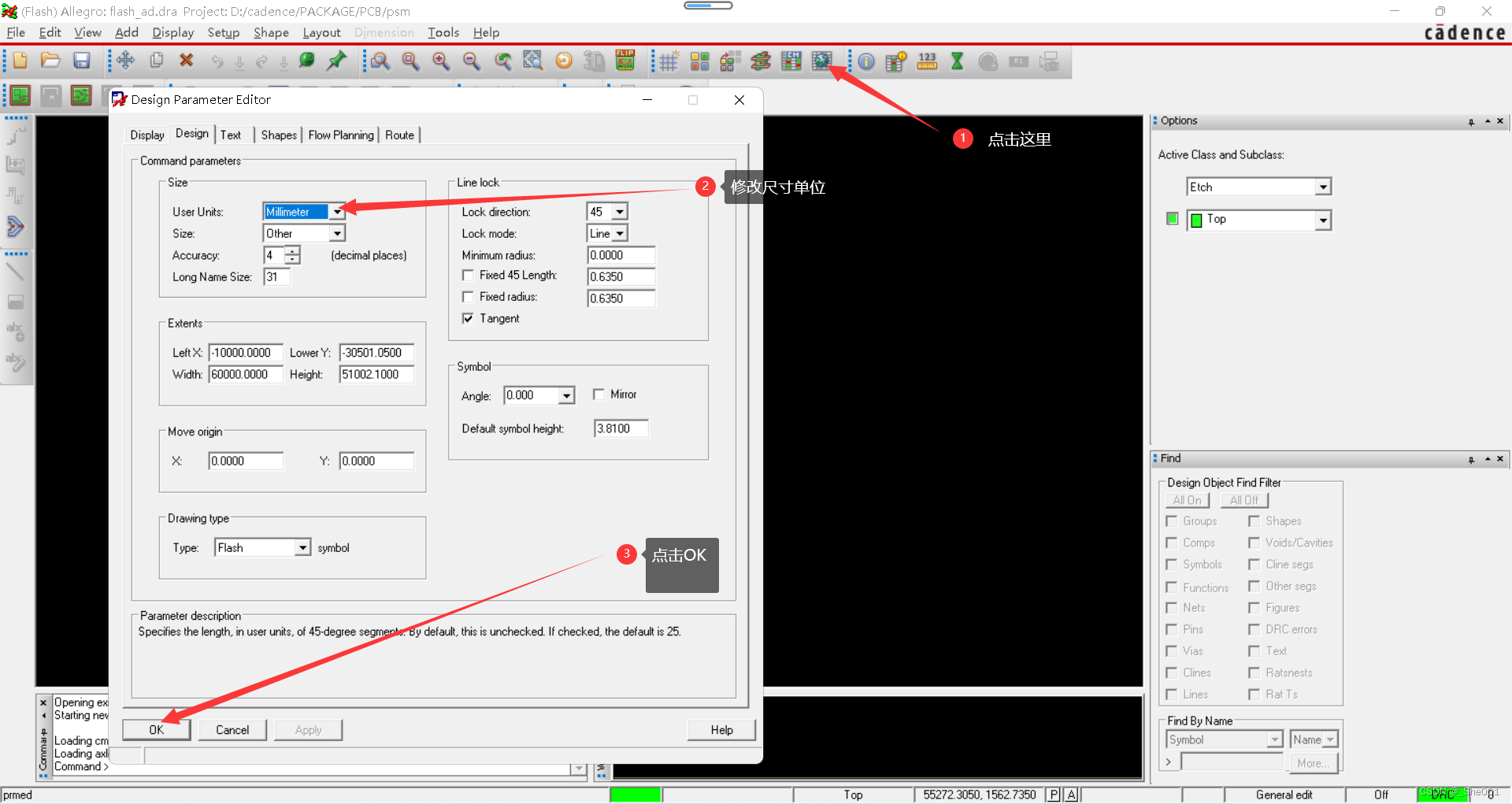1512x804 pixels.
Task: Click the Default symbol height field
Action: [621, 428]
